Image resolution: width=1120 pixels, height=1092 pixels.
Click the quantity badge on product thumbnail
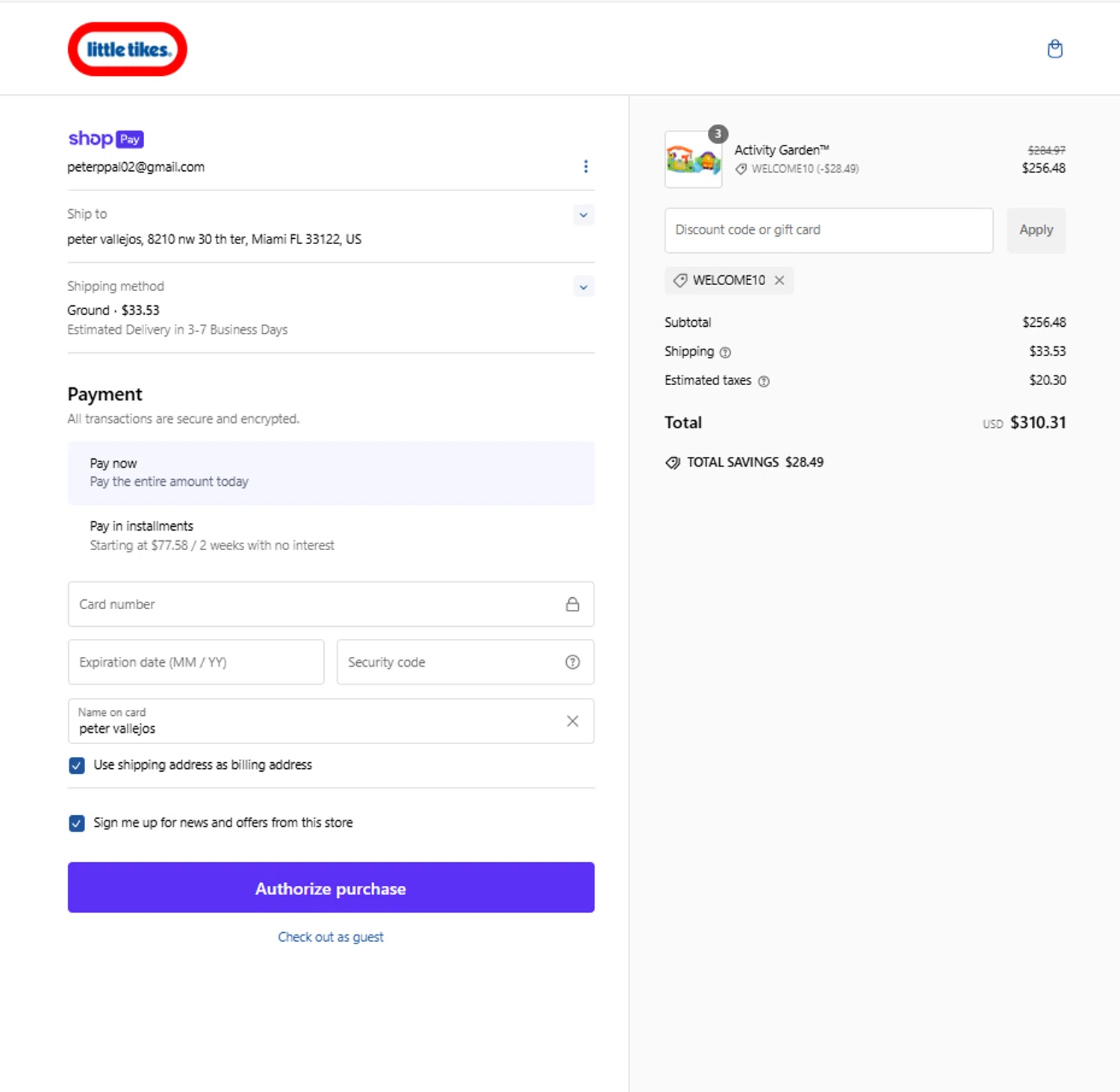(x=718, y=134)
